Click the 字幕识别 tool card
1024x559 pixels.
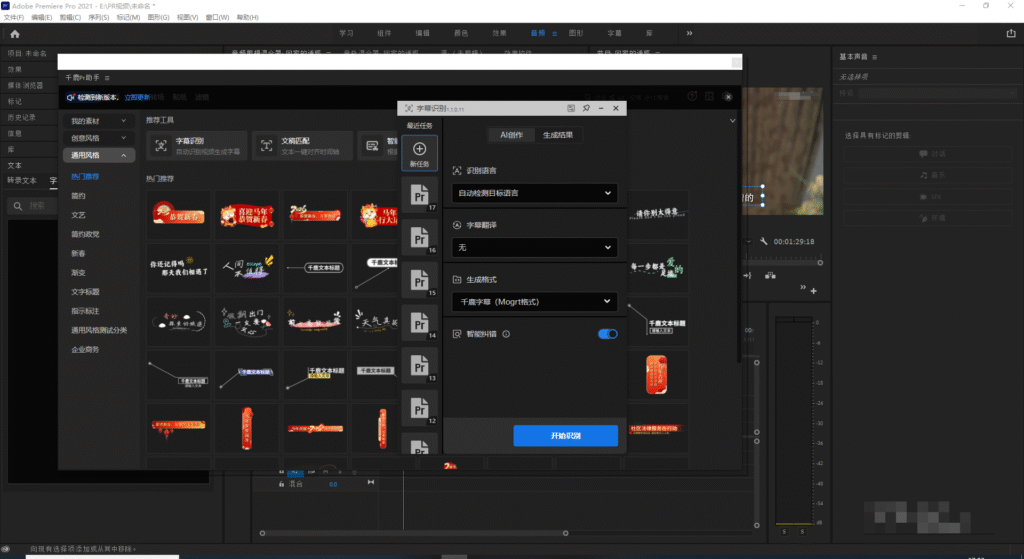point(195,146)
